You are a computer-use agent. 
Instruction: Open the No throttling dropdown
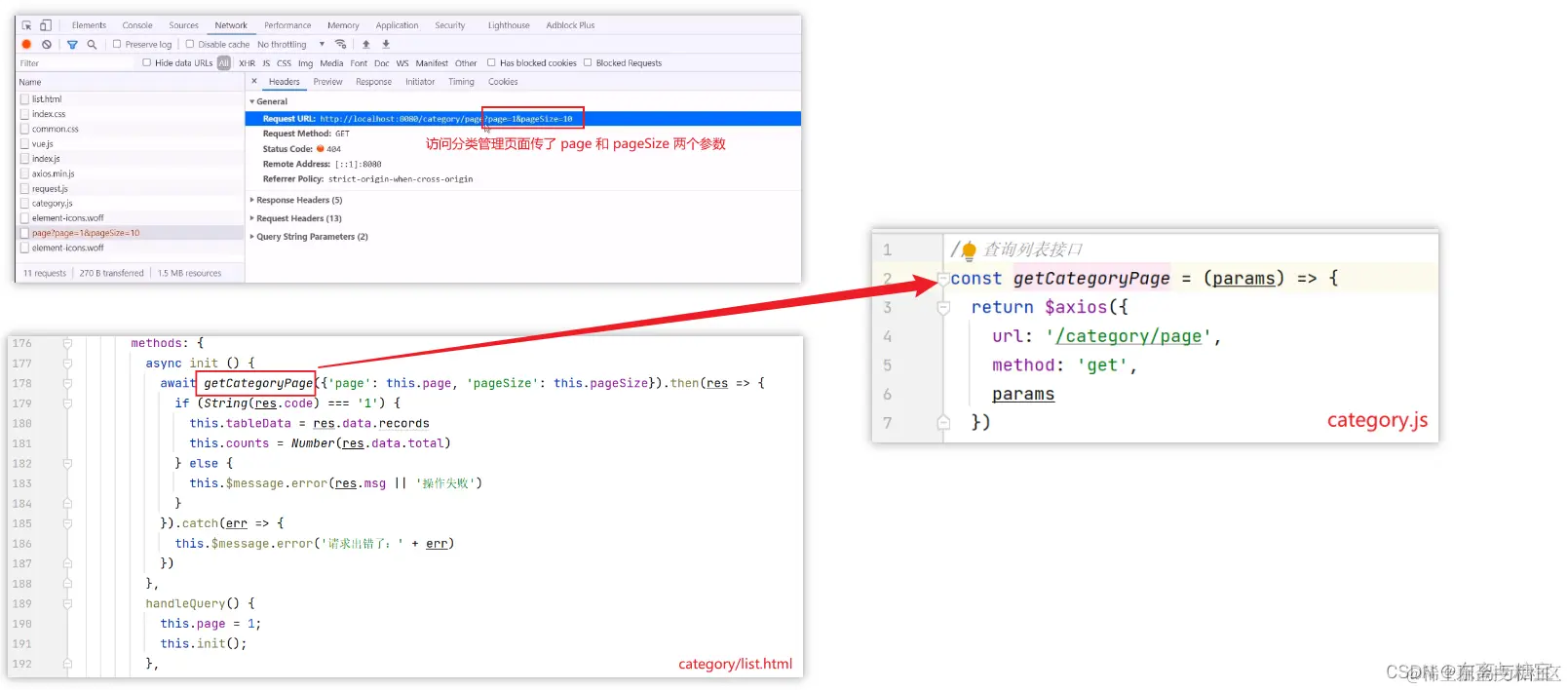[291, 44]
